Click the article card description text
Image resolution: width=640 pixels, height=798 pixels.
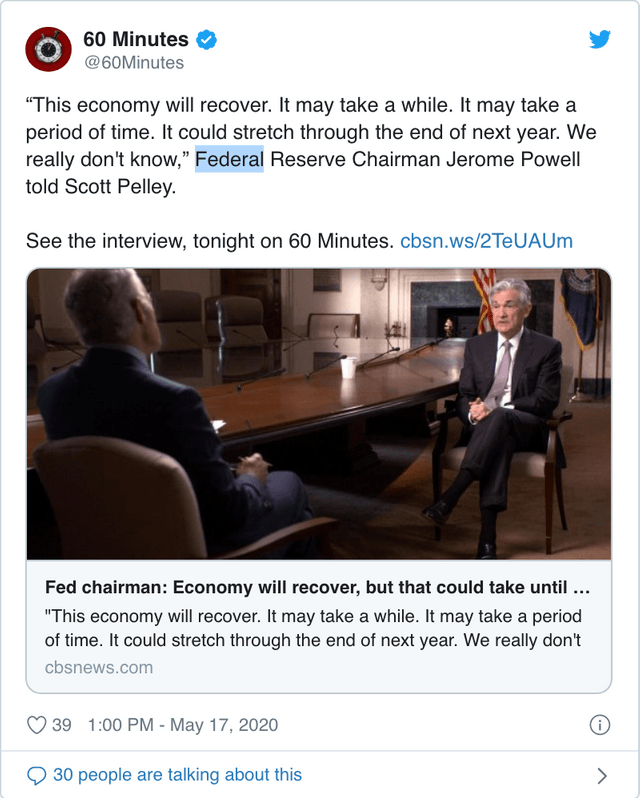tap(313, 628)
